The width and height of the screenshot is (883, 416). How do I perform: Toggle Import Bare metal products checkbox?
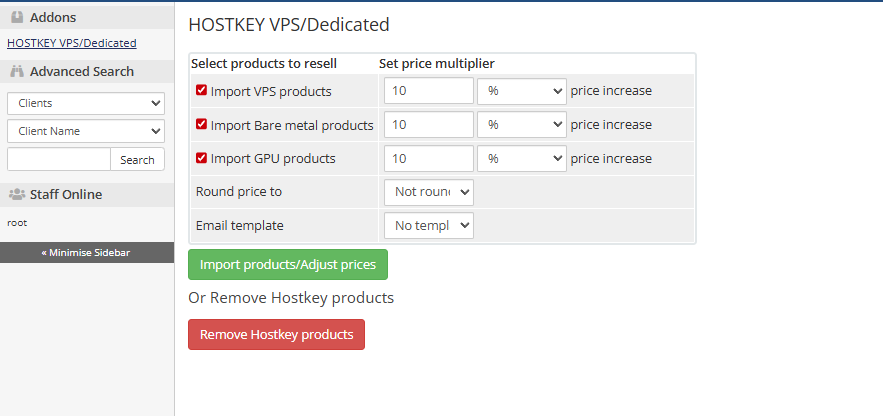click(202, 125)
